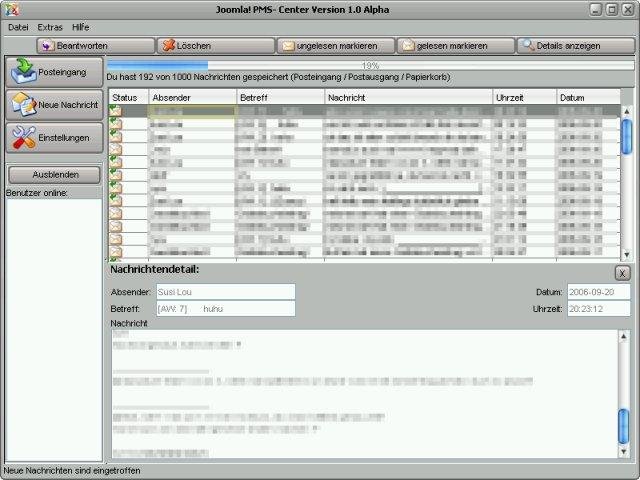Screen dimensions: 640x480
Task: Open the Extras menu
Action: 50,27
